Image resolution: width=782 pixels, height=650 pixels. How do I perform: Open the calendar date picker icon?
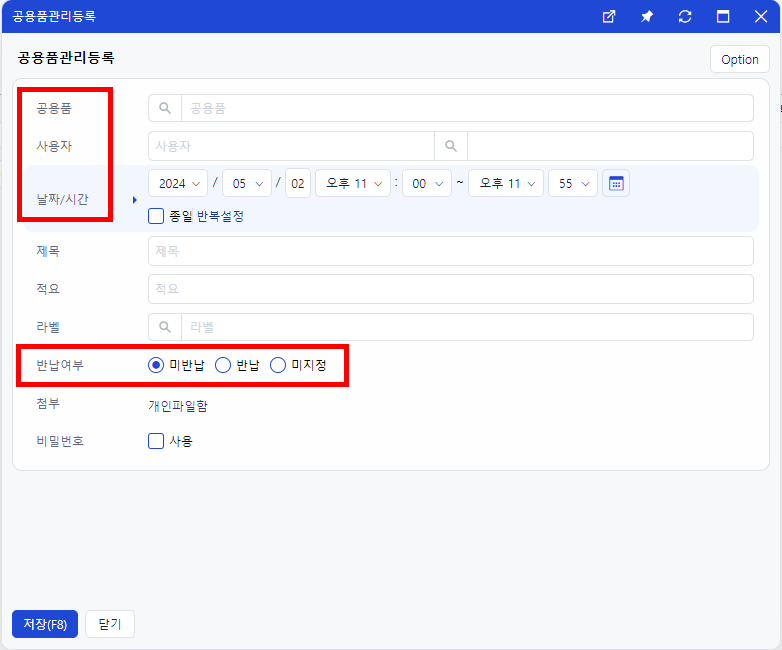point(616,183)
